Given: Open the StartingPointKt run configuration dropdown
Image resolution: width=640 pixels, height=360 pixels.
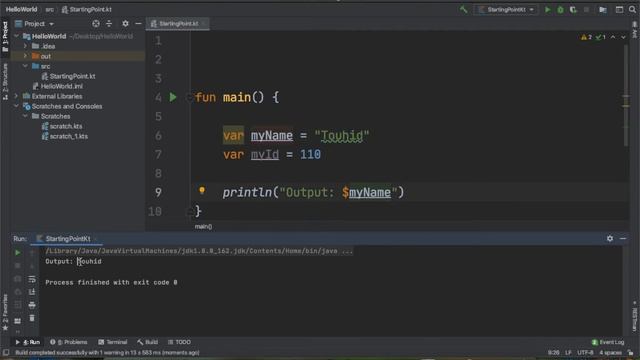Looking at the screenshot, I should [x=506, y=9].
